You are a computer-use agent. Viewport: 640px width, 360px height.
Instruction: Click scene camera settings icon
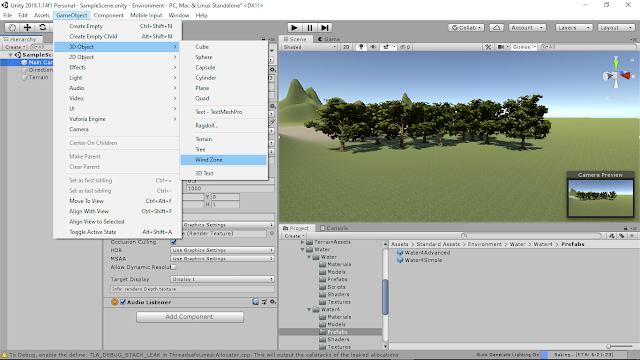(x=500, y=47)
